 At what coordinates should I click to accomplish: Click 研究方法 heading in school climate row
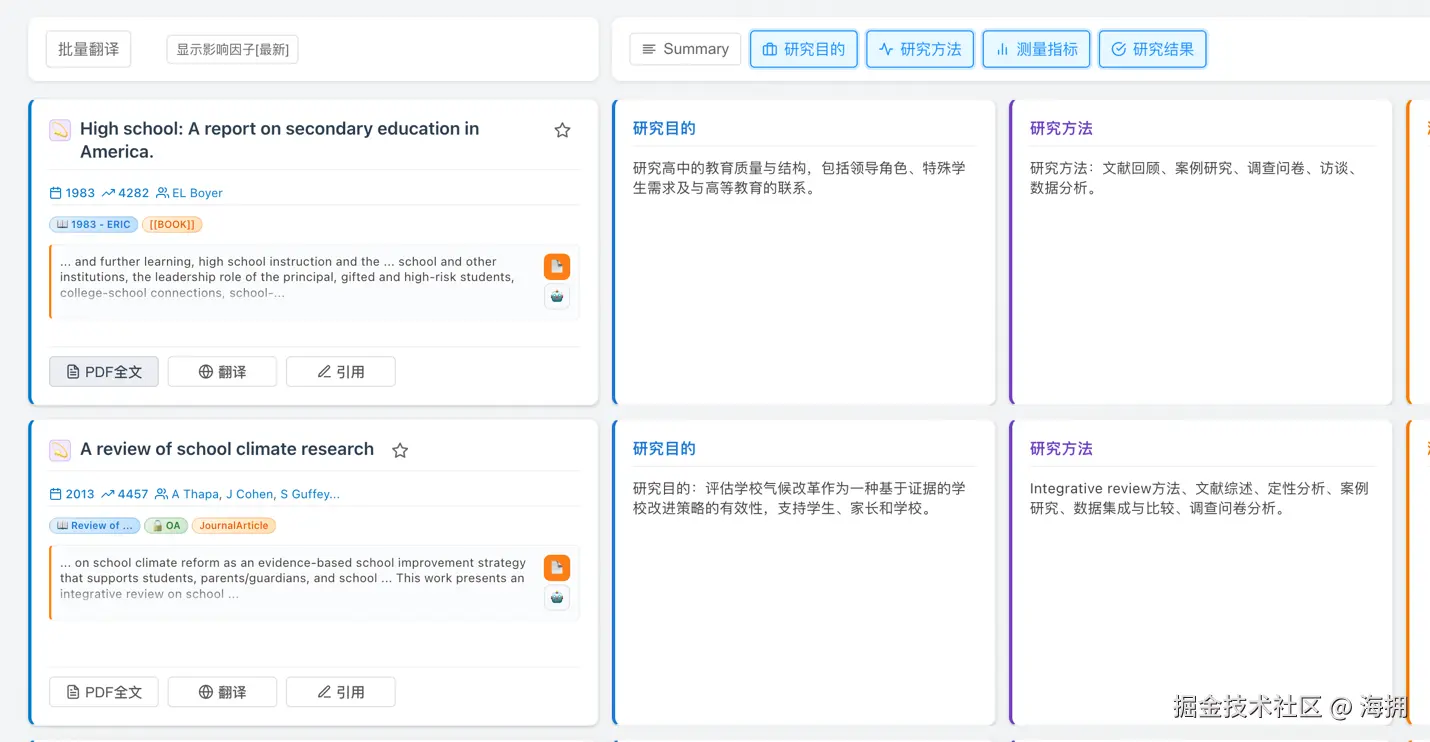click(1061, 449)
